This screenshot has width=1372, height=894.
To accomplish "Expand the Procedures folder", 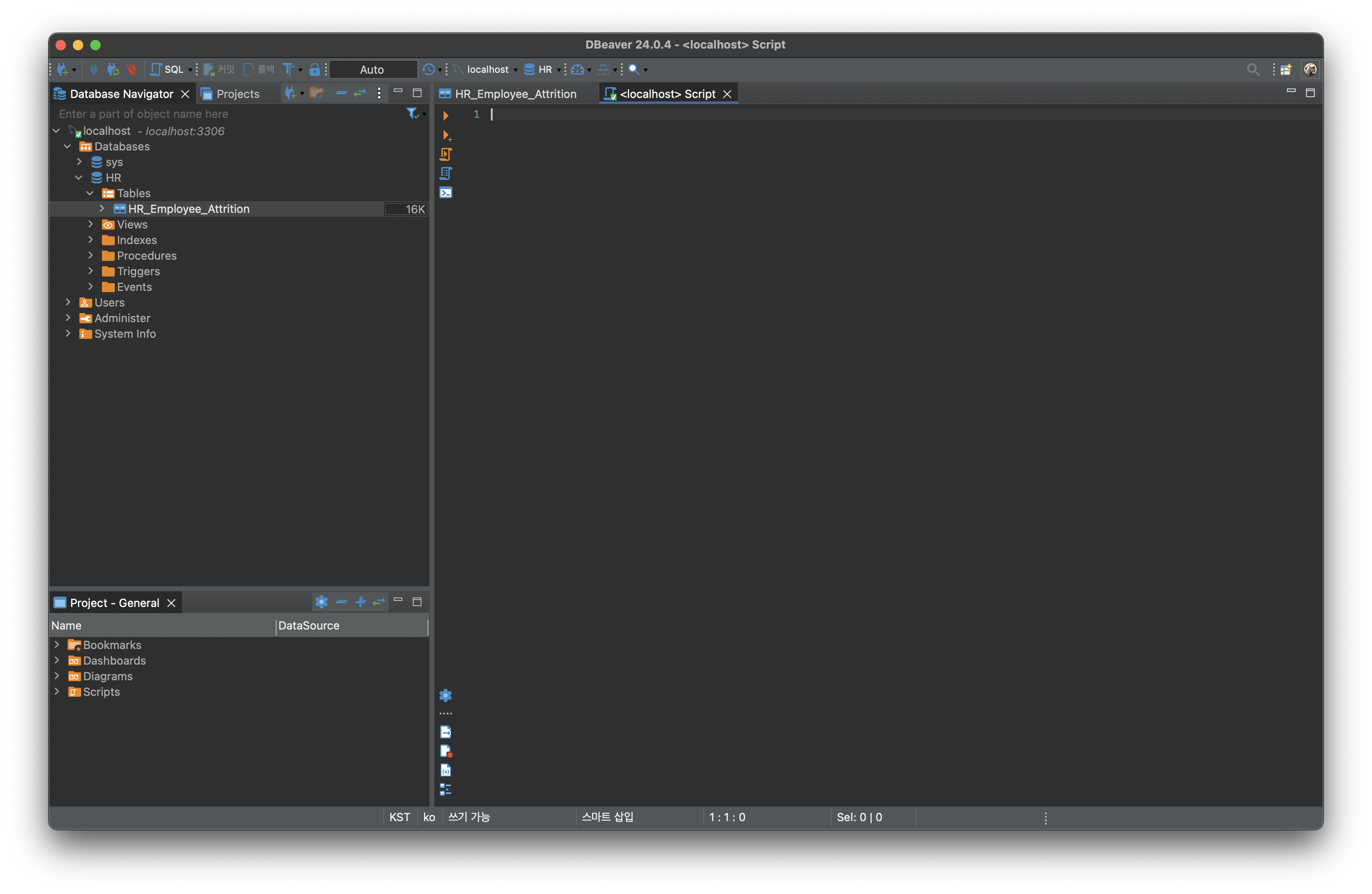I will tap(91, 255).
